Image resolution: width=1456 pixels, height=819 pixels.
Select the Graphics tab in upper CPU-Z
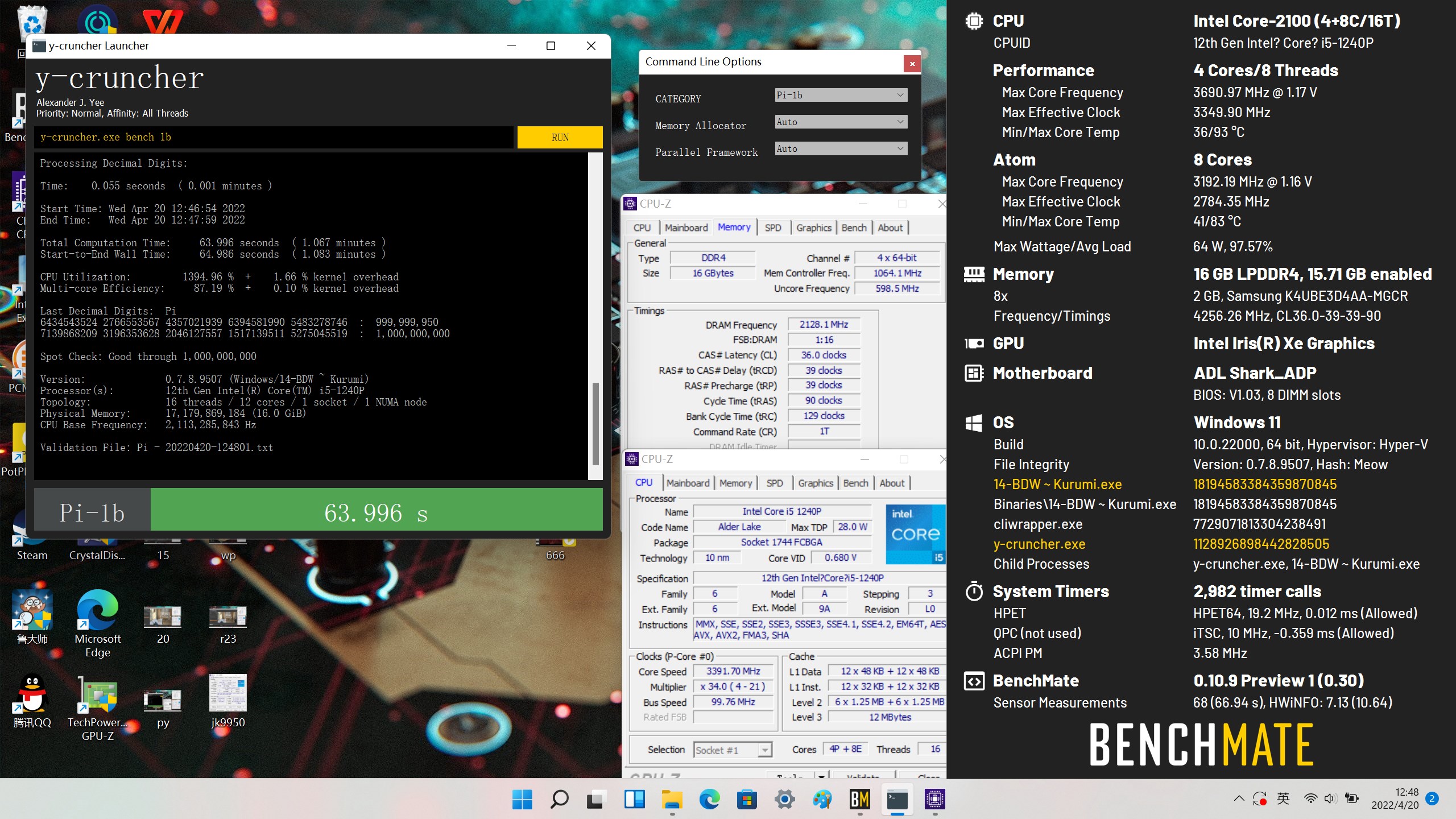point(814,227)
